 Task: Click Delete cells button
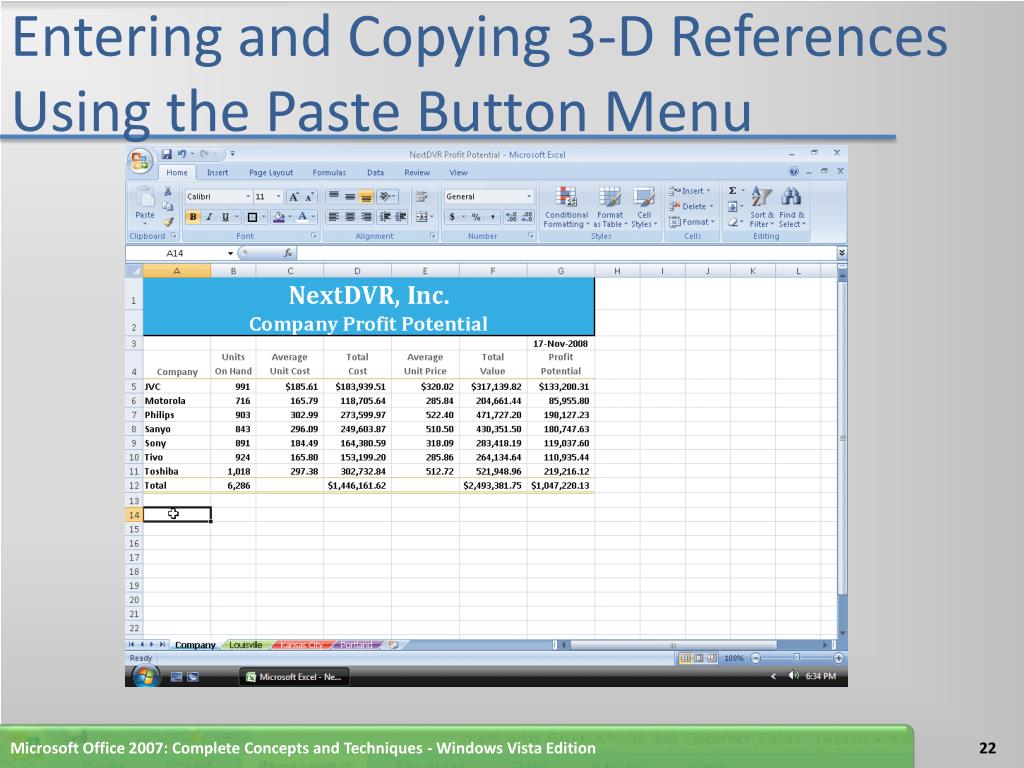(690, 206)
